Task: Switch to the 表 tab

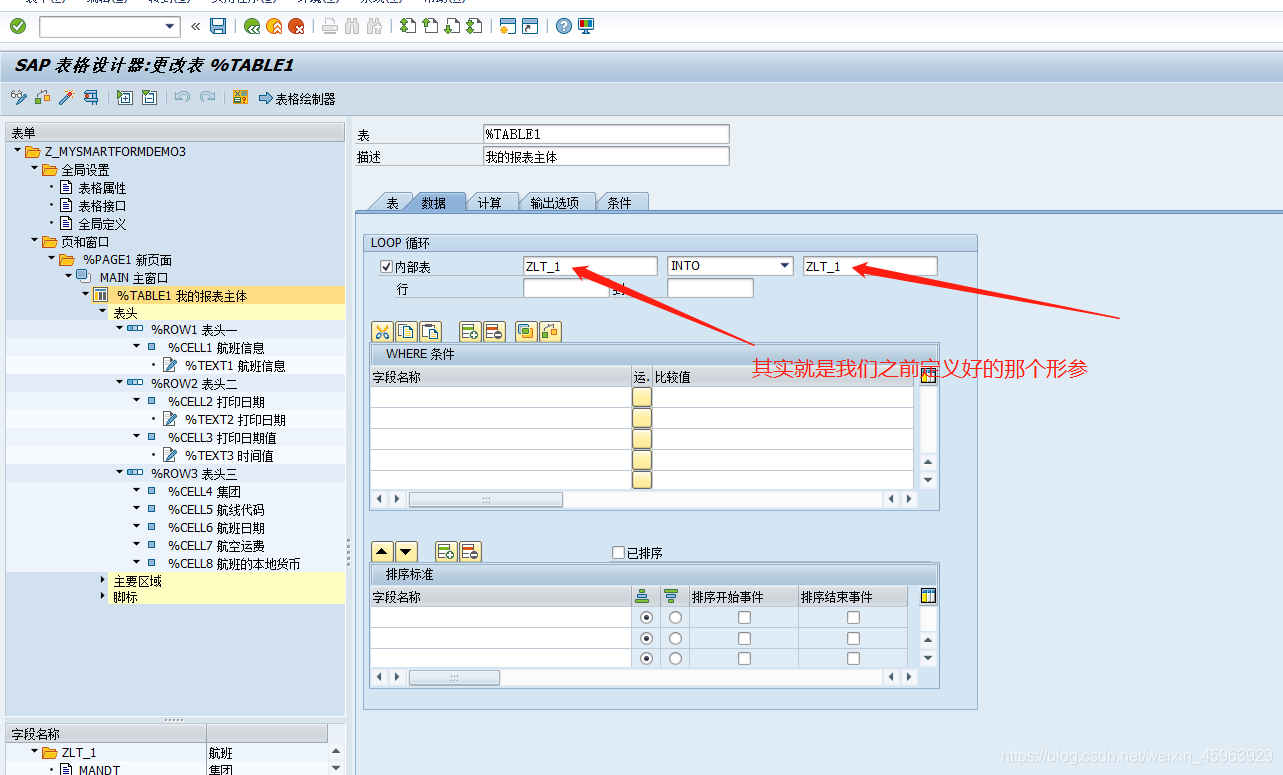Action: coord(392,203)
